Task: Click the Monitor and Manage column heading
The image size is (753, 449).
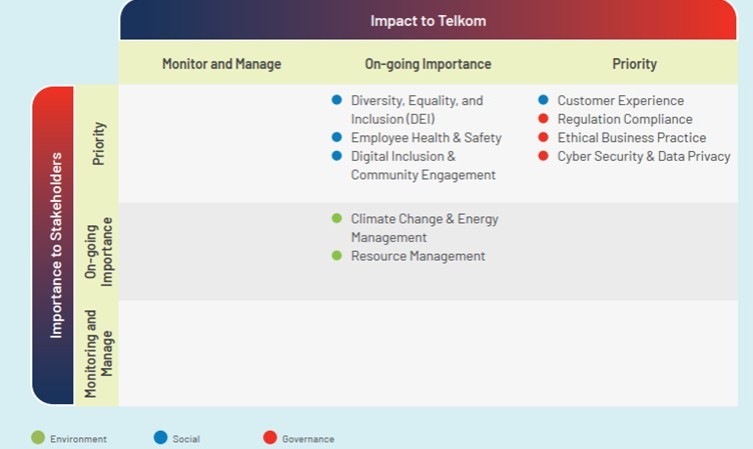Action: [221, 64]
